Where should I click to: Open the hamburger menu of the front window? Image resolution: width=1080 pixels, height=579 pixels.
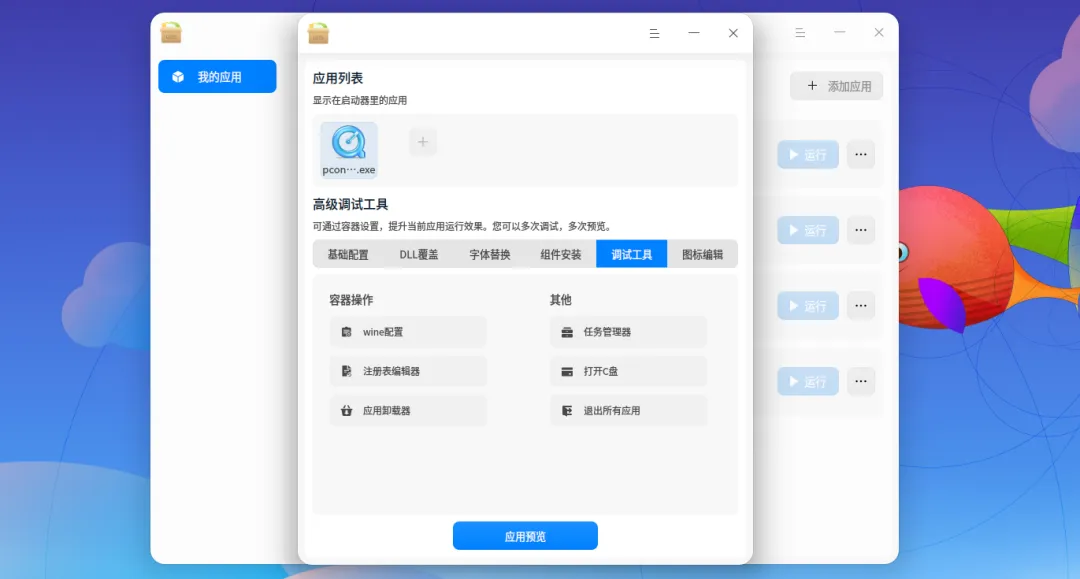point(654,33)
